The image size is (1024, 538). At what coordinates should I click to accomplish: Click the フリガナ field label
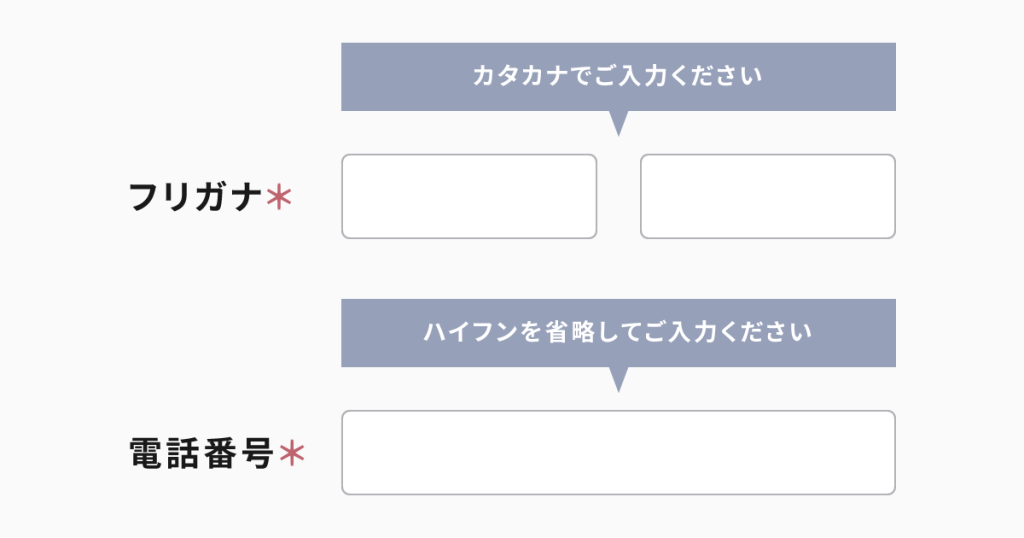(x=196, y=197)
